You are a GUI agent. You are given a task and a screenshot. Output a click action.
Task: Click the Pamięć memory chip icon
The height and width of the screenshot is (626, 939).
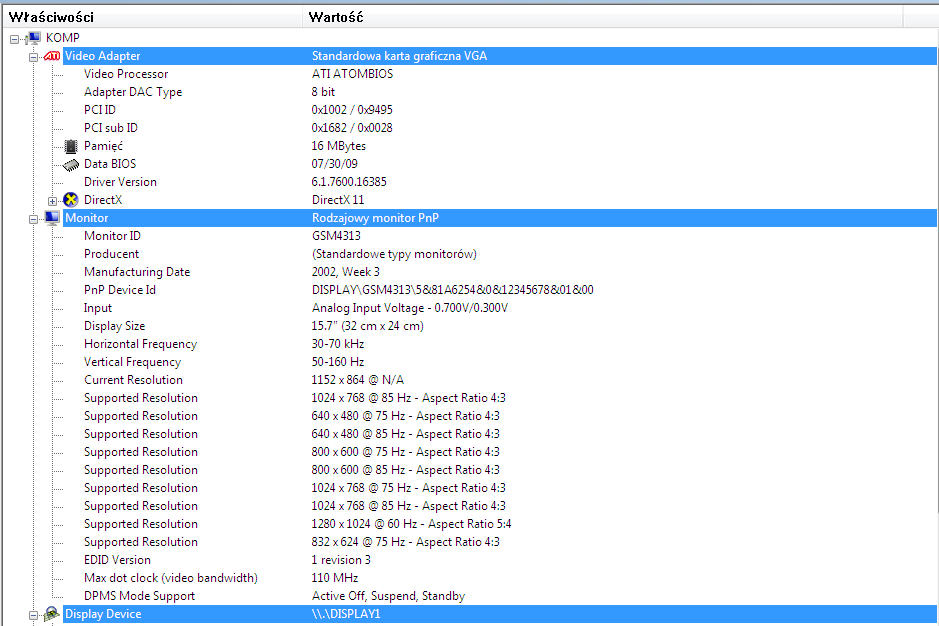[x=71, y=146]
